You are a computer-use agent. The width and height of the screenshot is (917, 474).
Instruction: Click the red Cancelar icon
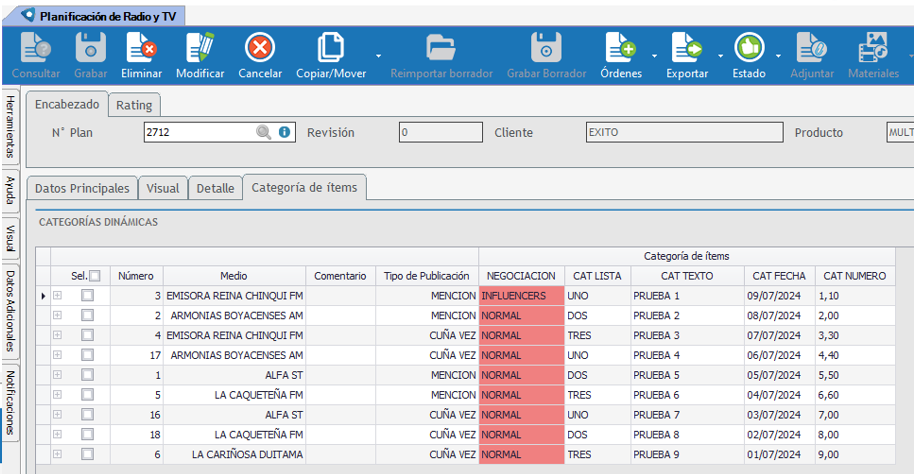tap(260, 48)
